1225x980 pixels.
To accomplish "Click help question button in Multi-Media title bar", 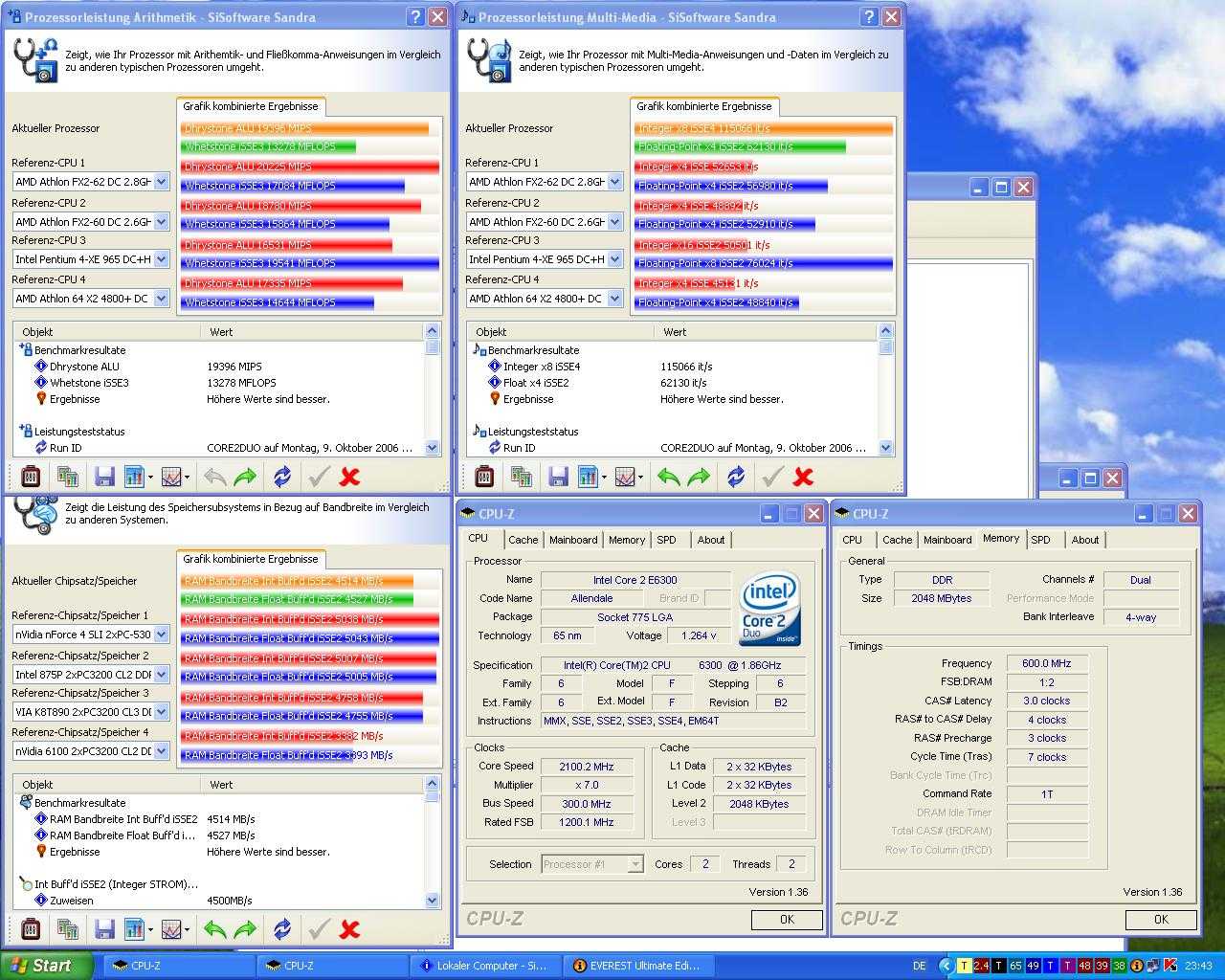I will tap(869, 17).
